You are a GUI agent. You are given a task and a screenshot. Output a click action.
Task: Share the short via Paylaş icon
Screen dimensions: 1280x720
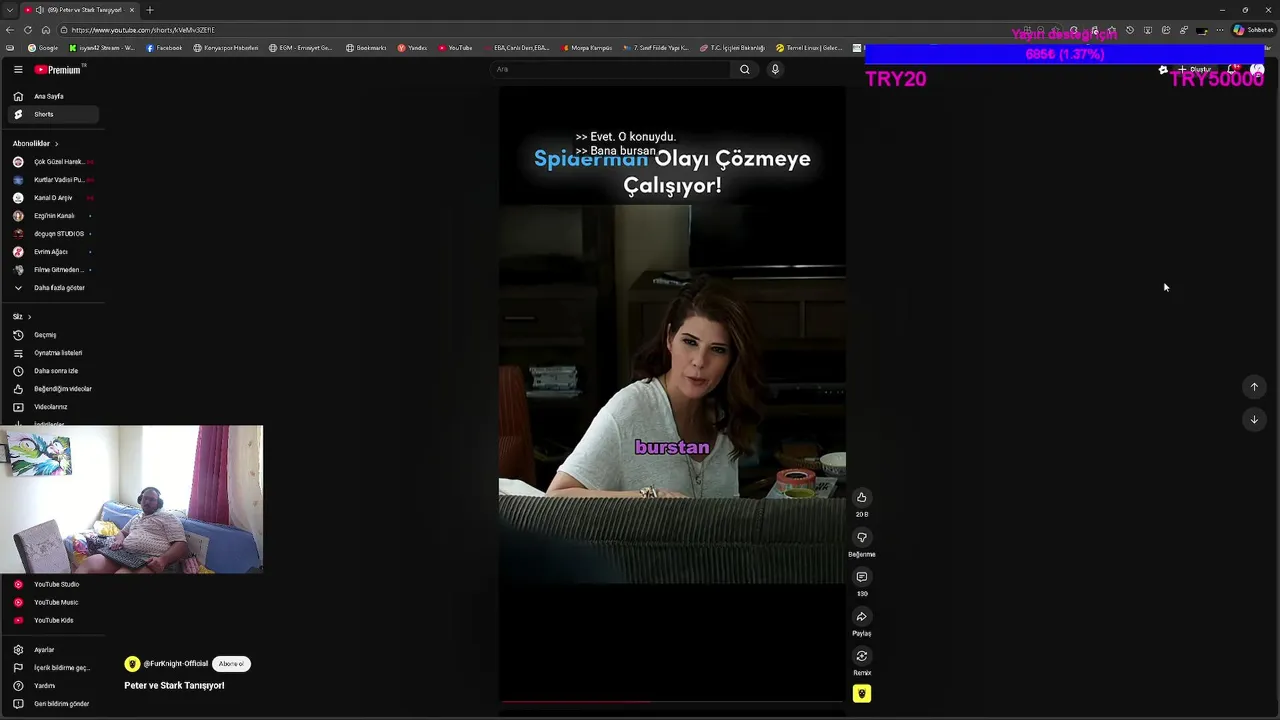[x=861, y=616]
